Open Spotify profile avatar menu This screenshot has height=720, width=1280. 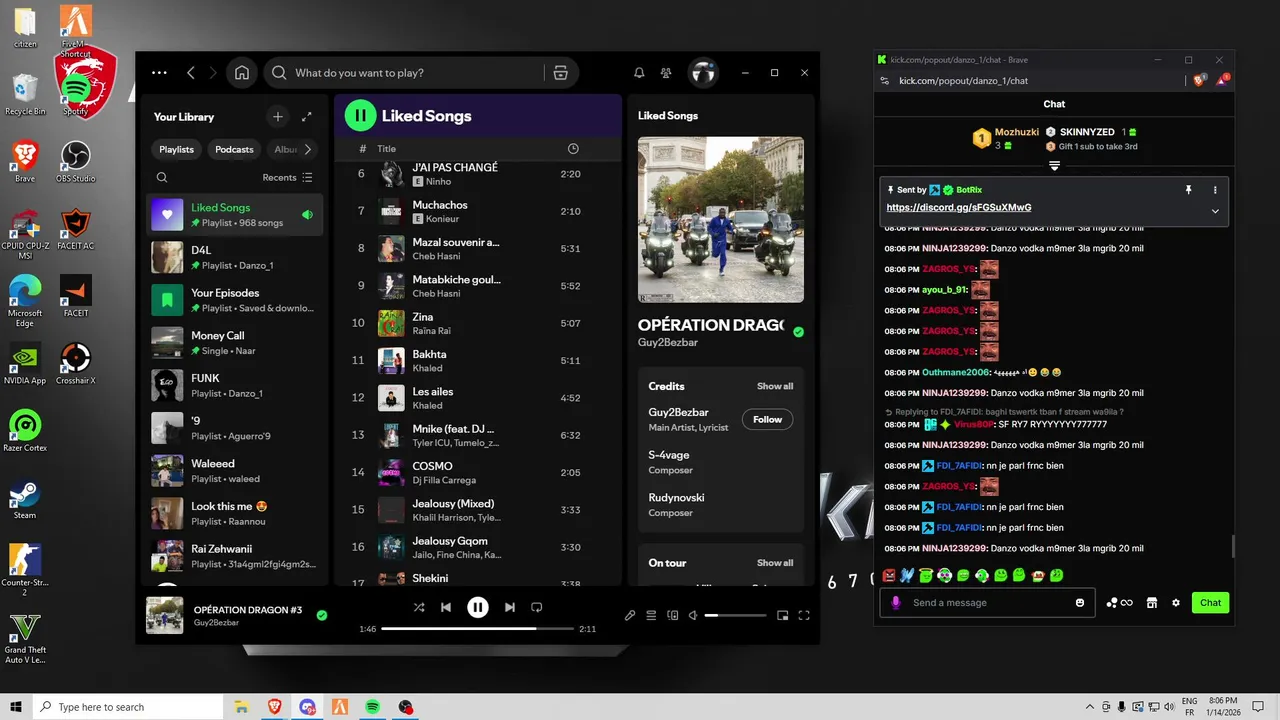[x=704, y=73]
